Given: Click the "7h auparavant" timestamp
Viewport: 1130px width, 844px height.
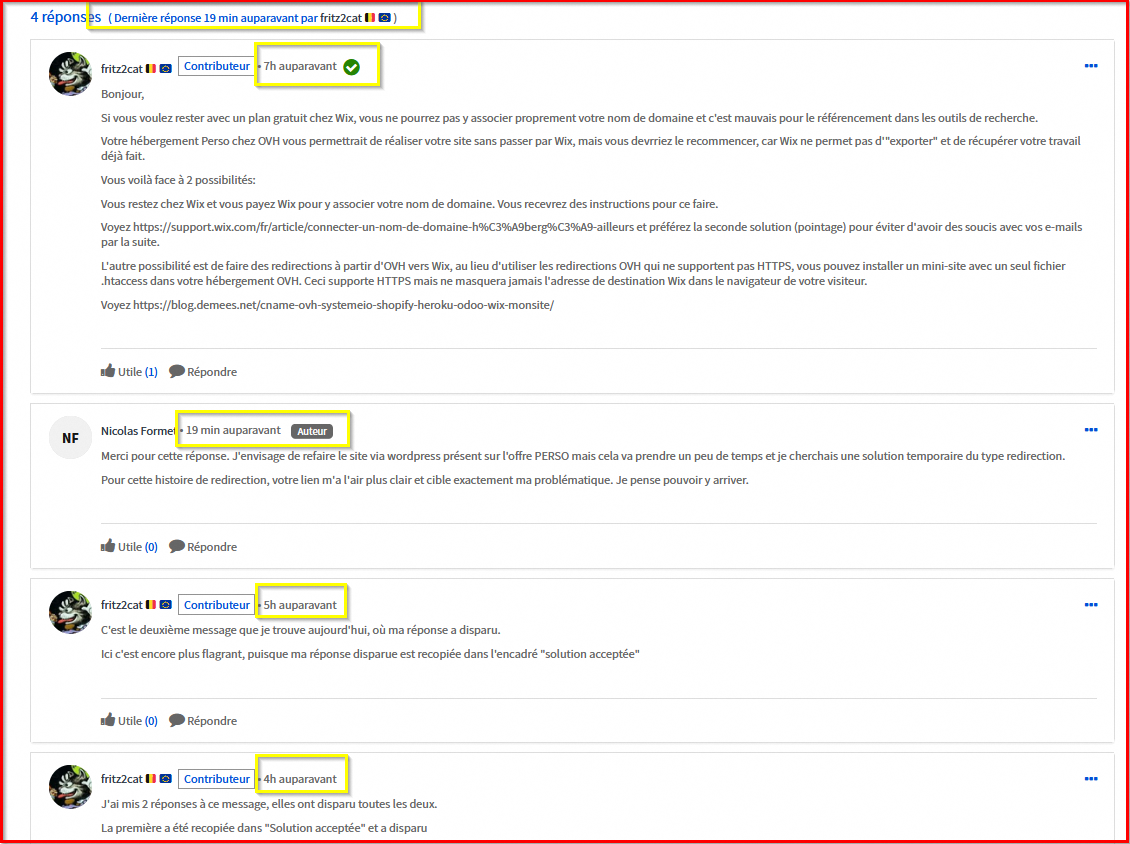Looking at the screenshot, I should [300, 67].
